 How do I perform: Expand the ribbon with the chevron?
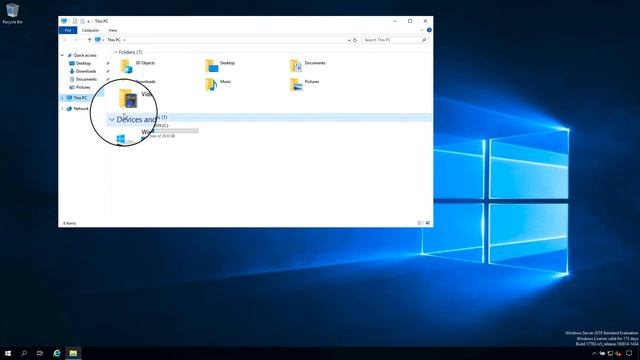pyautogui.click(x=422, y=30)
